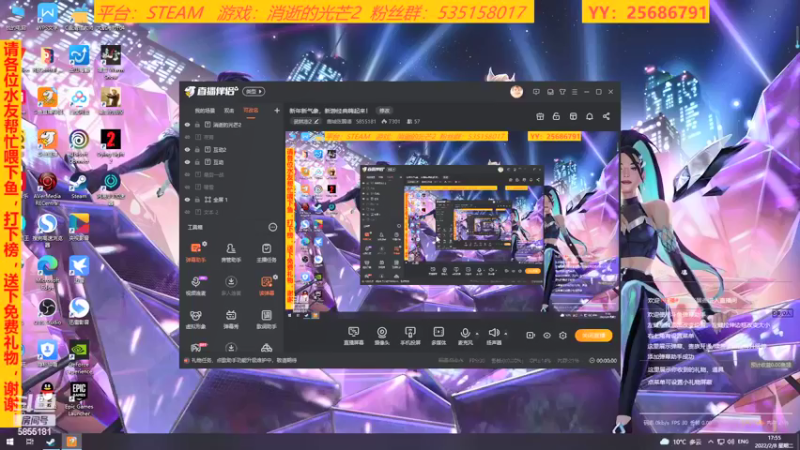
Task: Toggle the lock on 消逝的光芒2 source
Action: tap(197, 124)
